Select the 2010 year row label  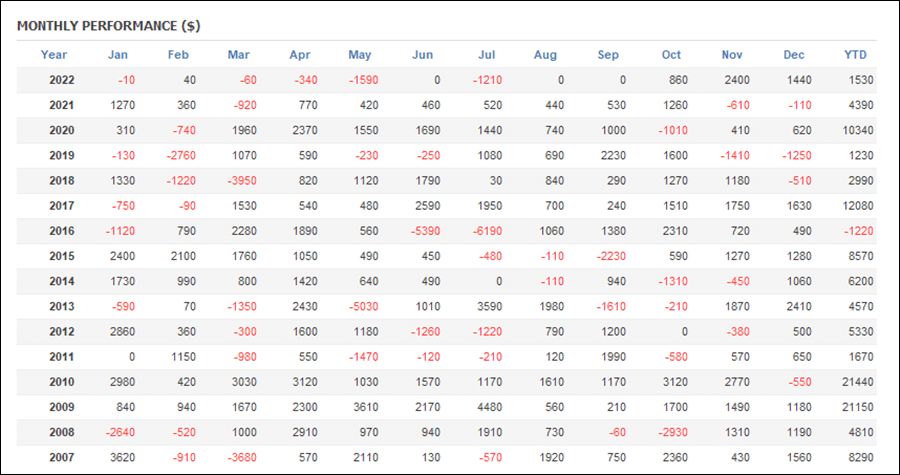point(62,382)
